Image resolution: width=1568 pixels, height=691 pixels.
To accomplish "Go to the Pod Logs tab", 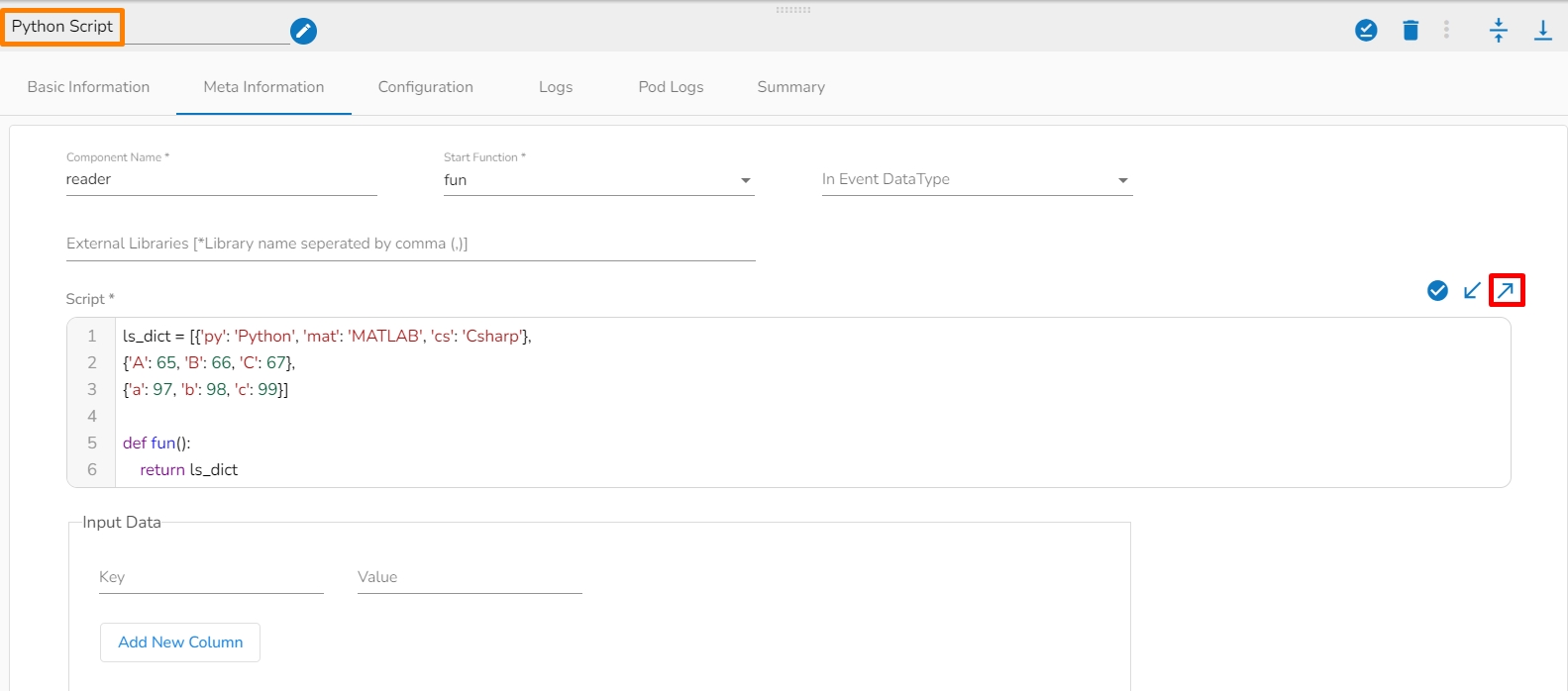I will [x=671, y=87].
